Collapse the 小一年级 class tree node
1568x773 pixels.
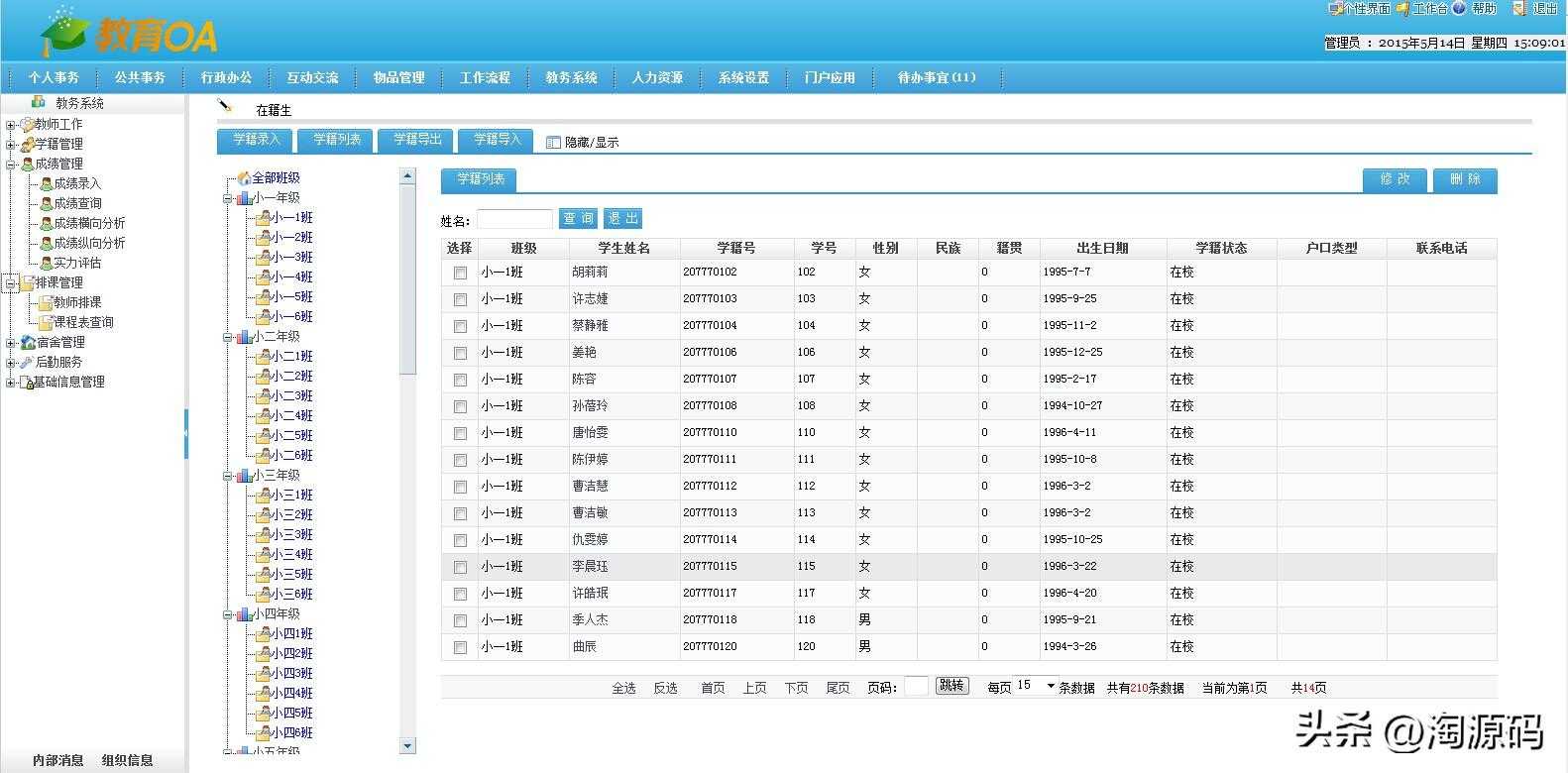tap(228, 198)
